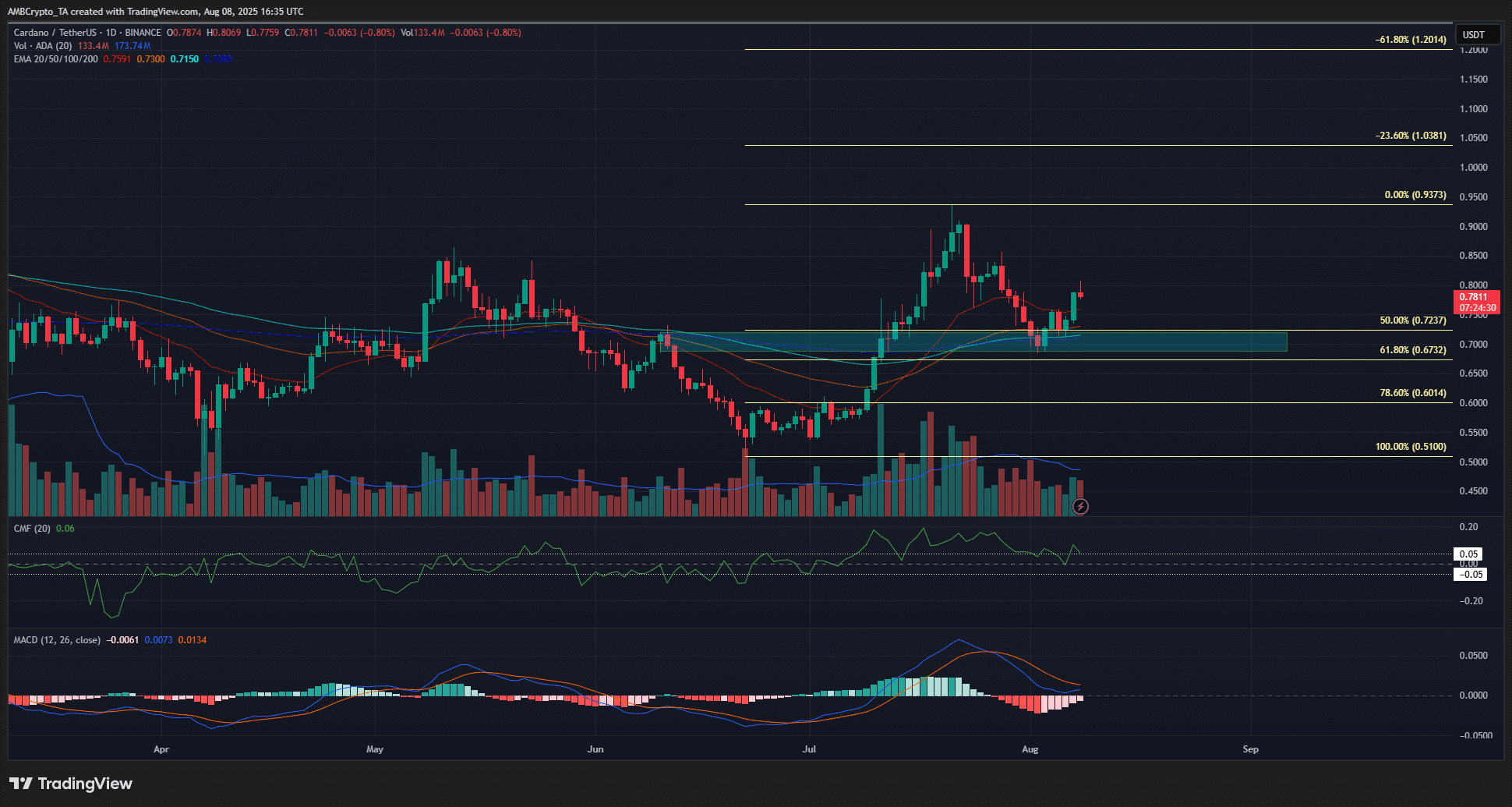Click the TradingView logo icon
1512x807 pixels.
coord(20,784)
